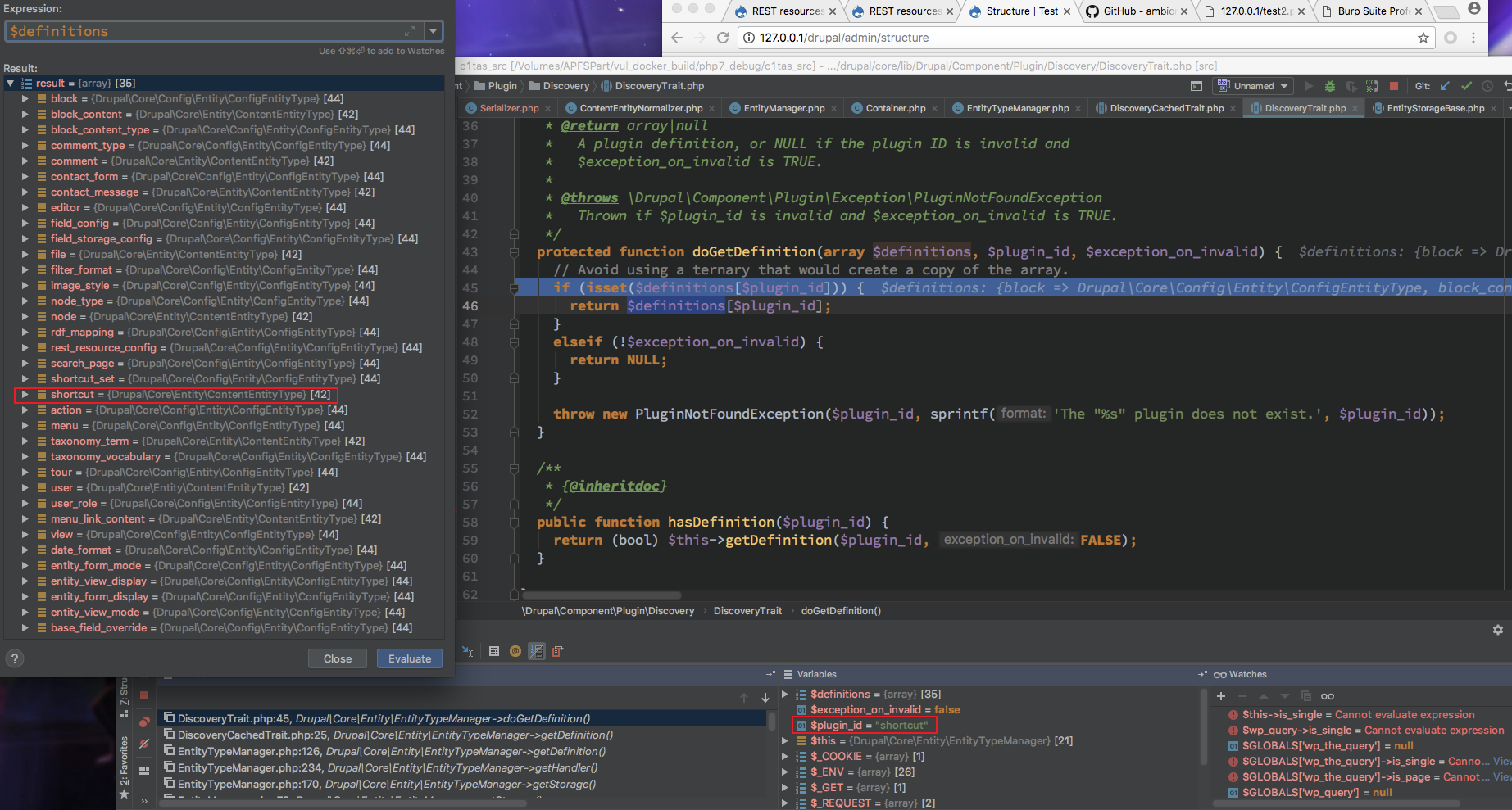Reload the Chrome page

tap(723, 38)
